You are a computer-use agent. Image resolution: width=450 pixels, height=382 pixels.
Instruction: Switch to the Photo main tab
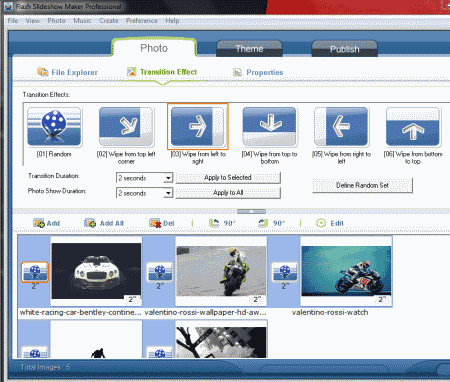pos(154,48)
